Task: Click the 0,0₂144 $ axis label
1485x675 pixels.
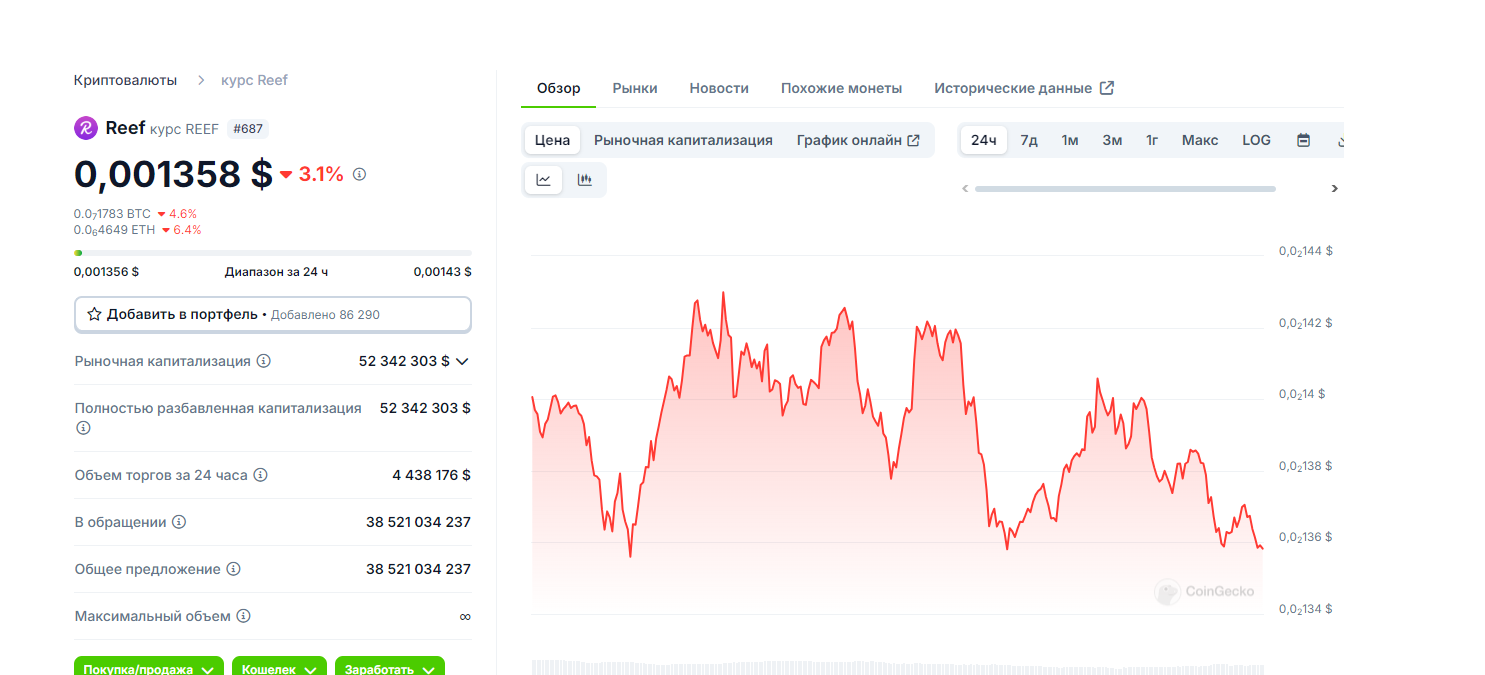Action: coord(1305,251)
